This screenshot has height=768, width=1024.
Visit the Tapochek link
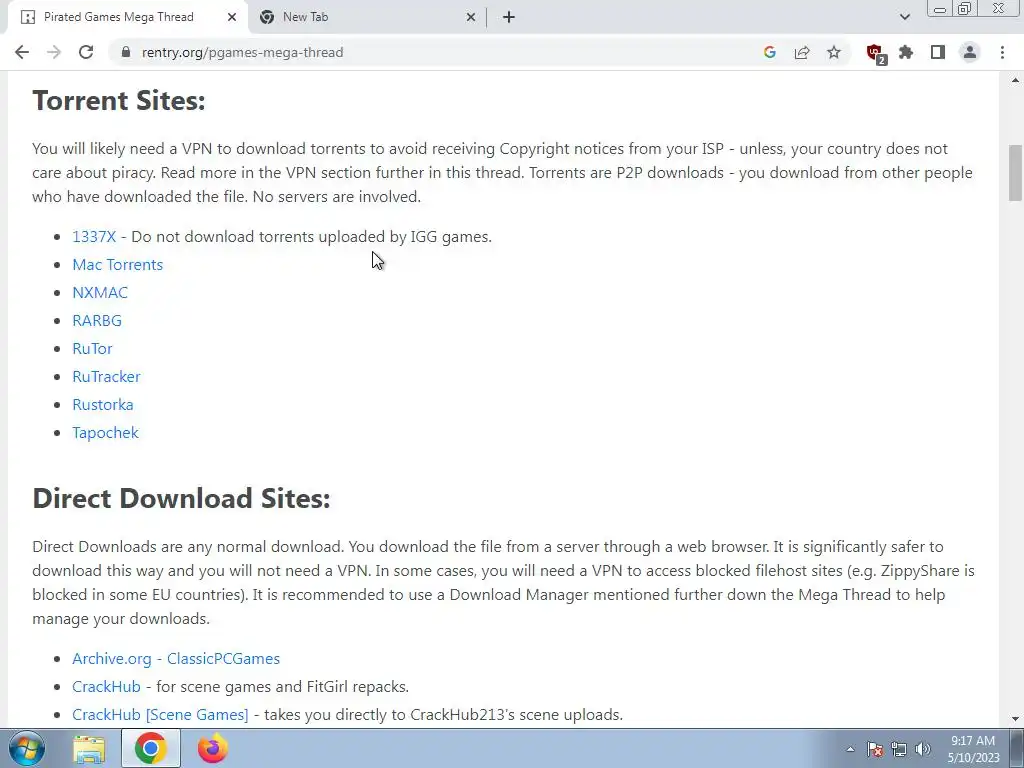105,433
